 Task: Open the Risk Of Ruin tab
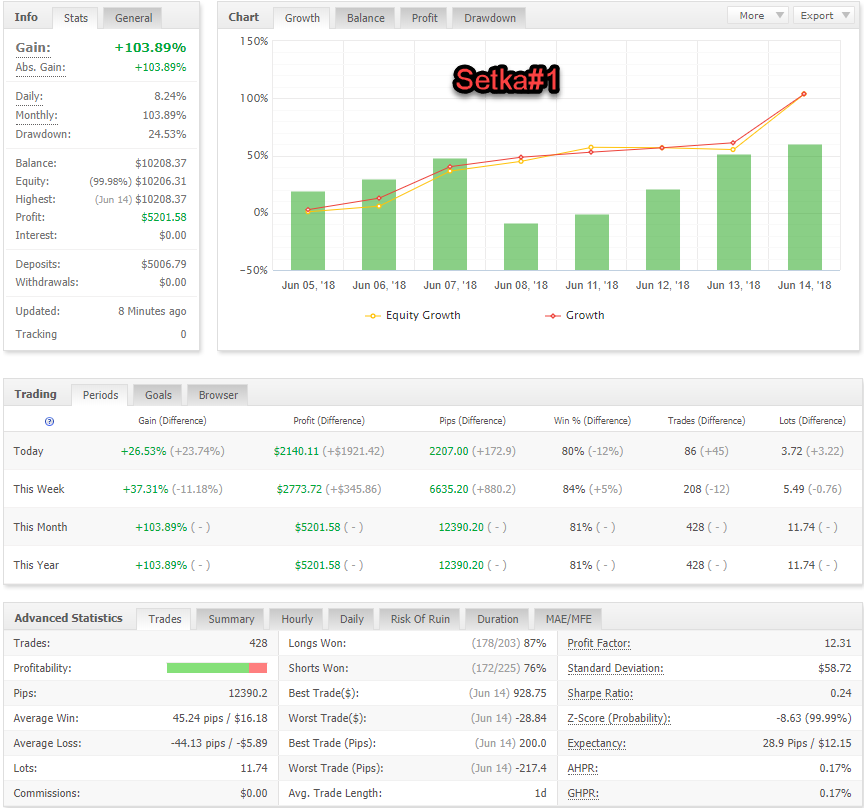[420, 619]
